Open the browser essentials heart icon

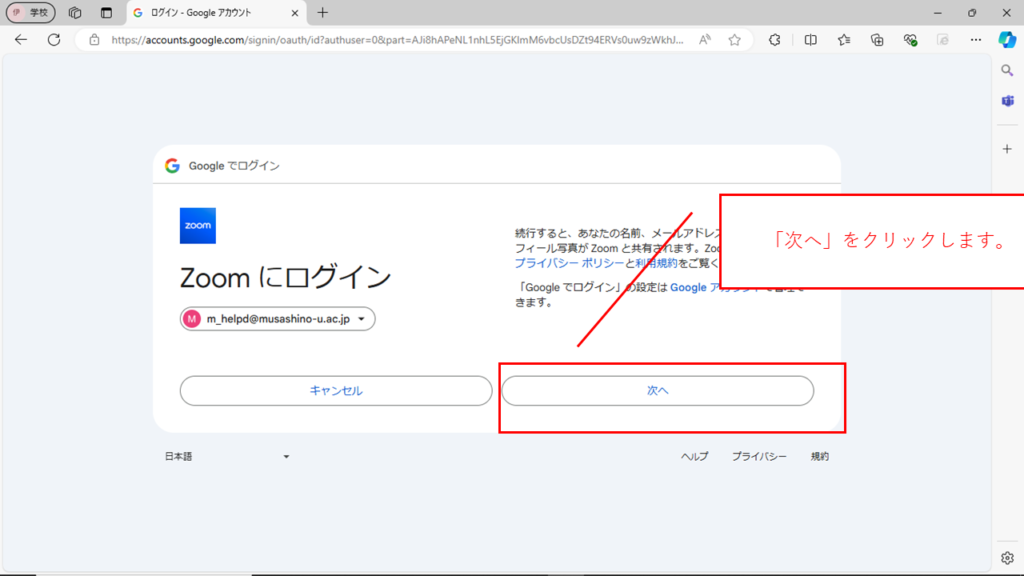click(910, 40)
